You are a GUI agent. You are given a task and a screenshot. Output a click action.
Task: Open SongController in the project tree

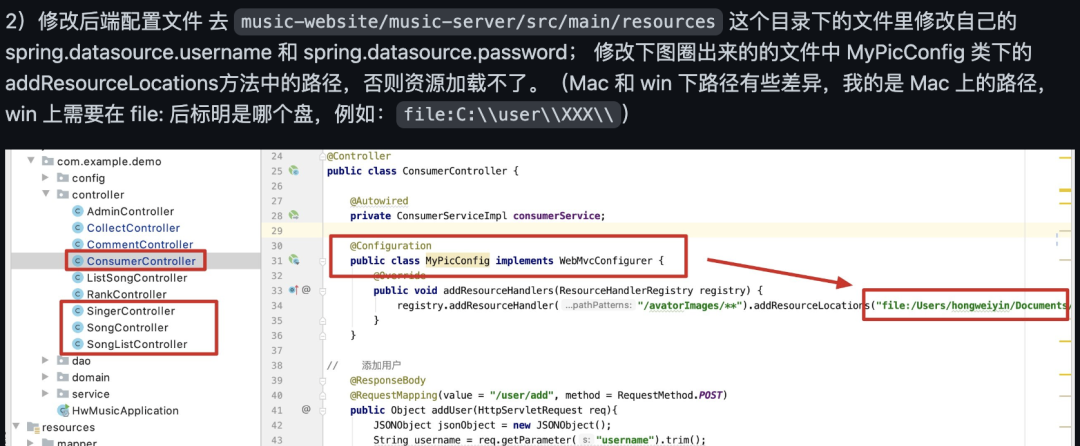click(x=127, y=328)
